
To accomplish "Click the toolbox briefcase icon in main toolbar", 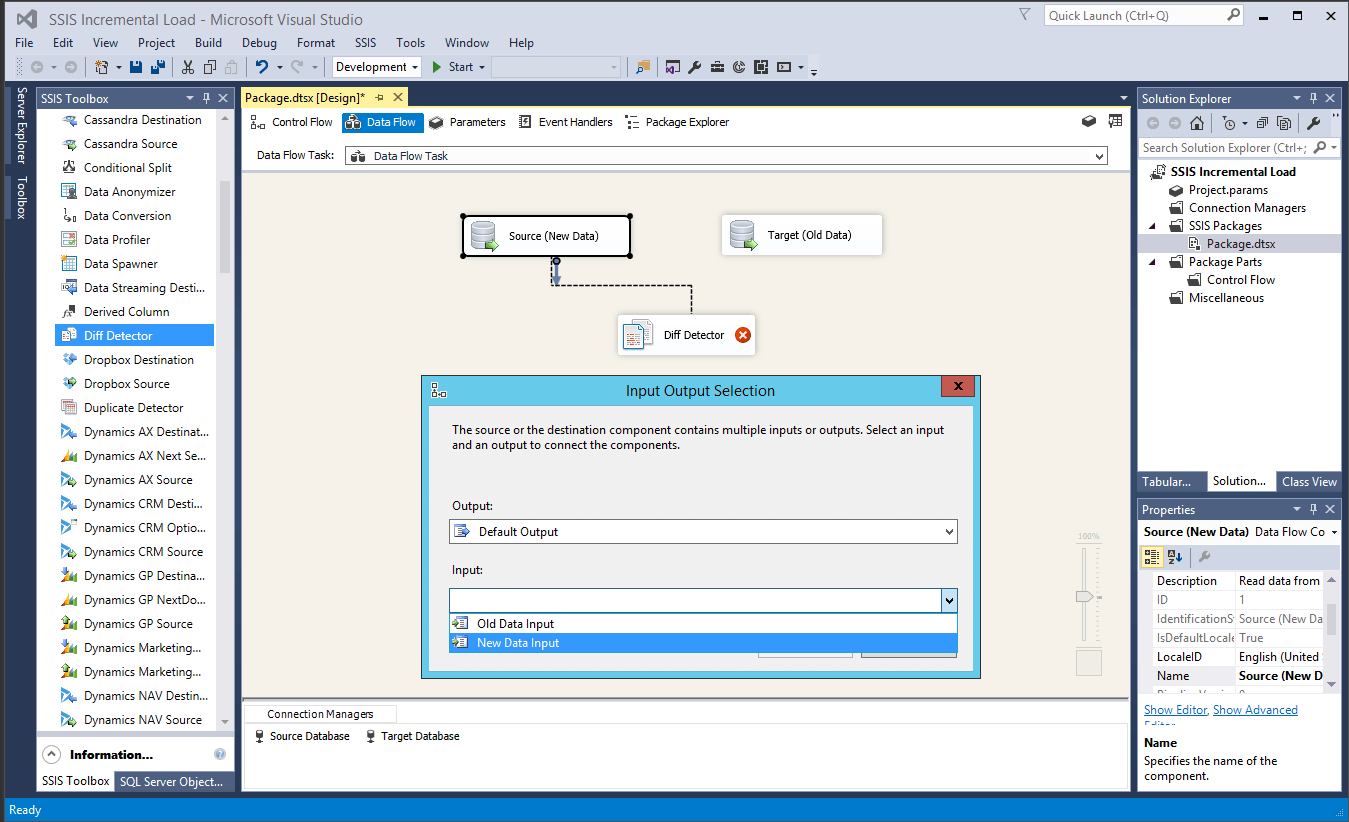I will click(x=718, y=67).
